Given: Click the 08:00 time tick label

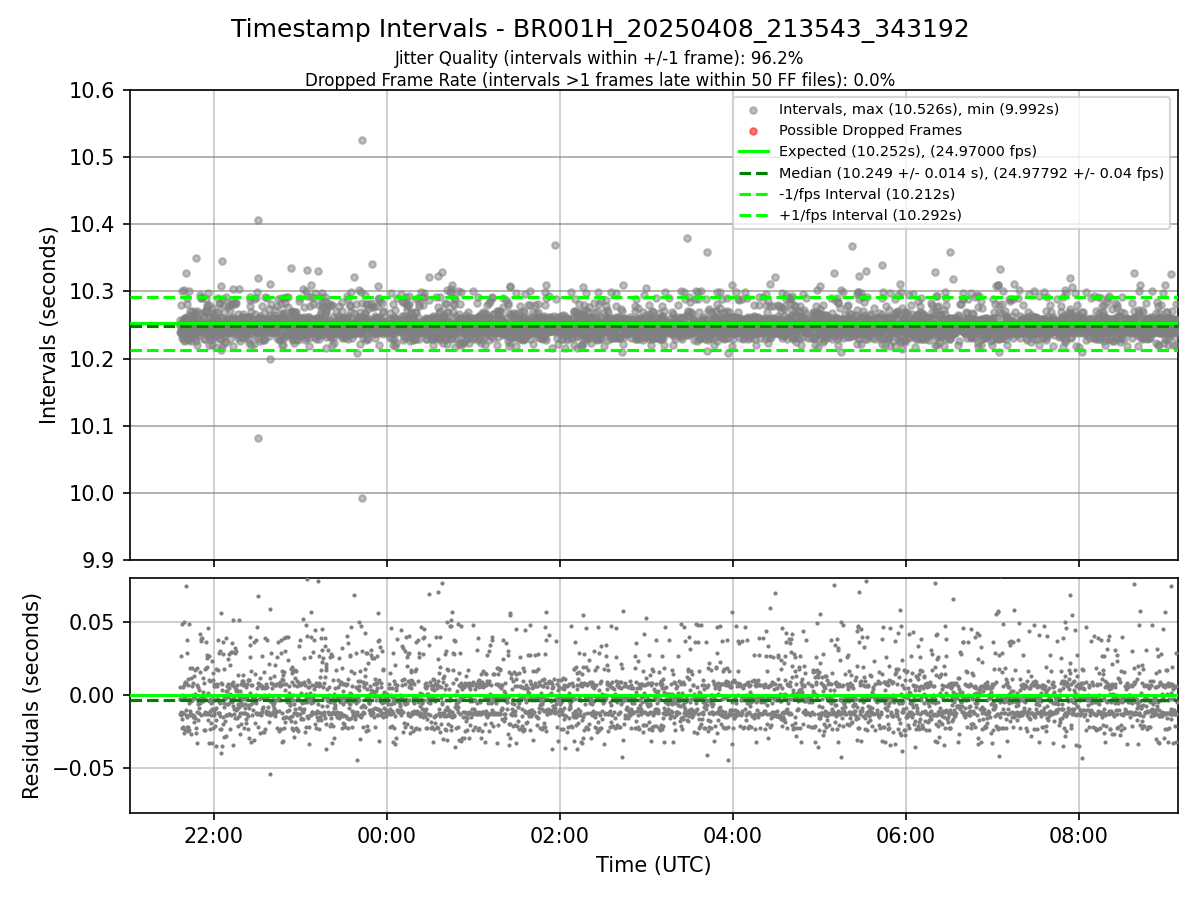Looking at the screenshot, I should [x=1079, y=834].
